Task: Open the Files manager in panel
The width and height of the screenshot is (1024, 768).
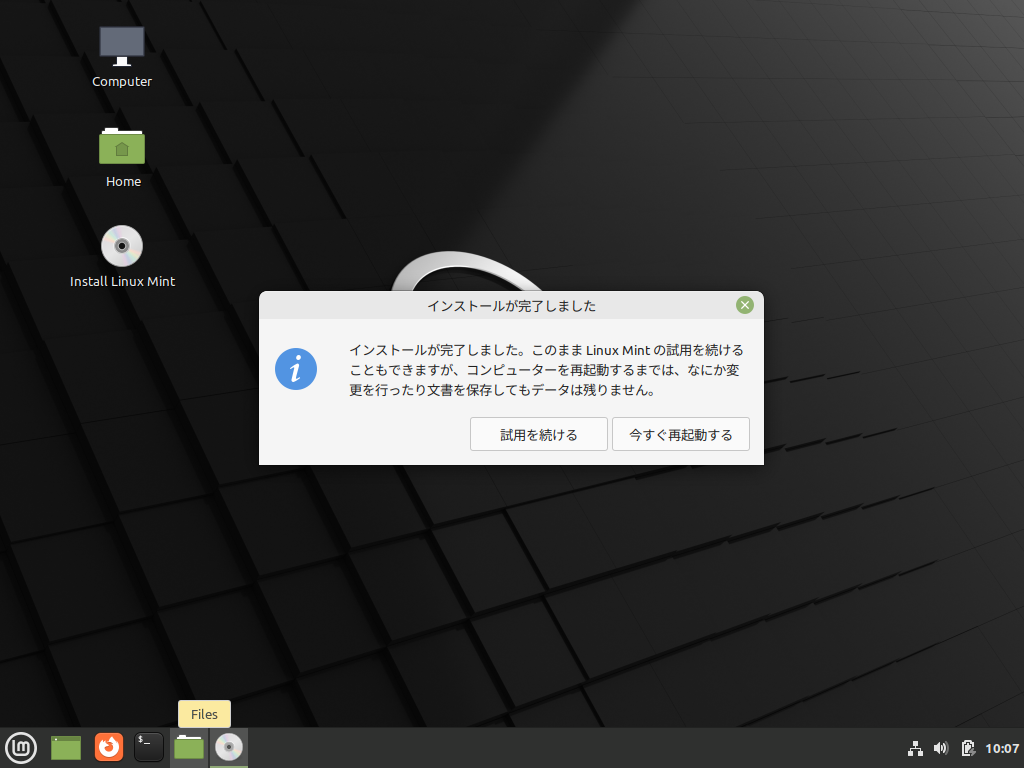Action: click(x=189, y=748)
